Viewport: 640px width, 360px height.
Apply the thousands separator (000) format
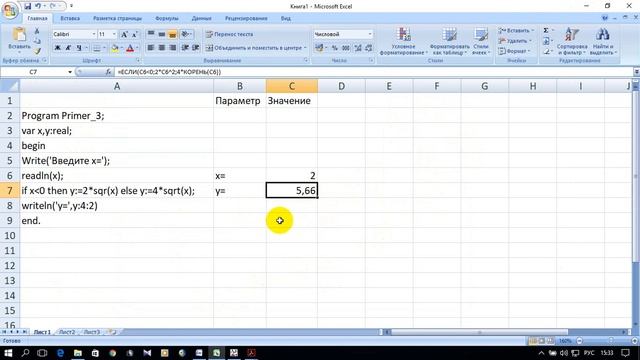coord(346,48)
